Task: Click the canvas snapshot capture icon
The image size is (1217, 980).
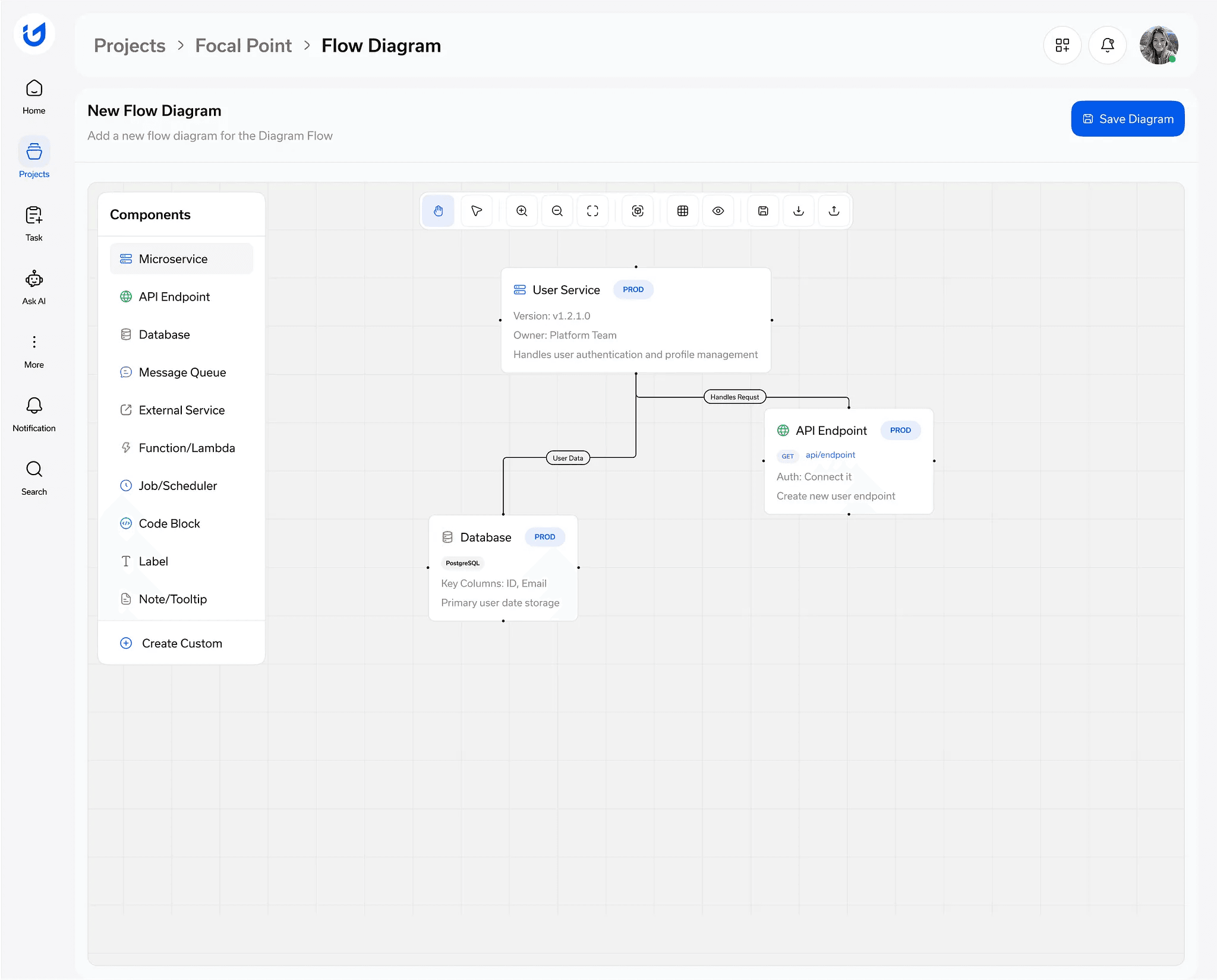Action: pyautogui.click(x=638, y=211)
